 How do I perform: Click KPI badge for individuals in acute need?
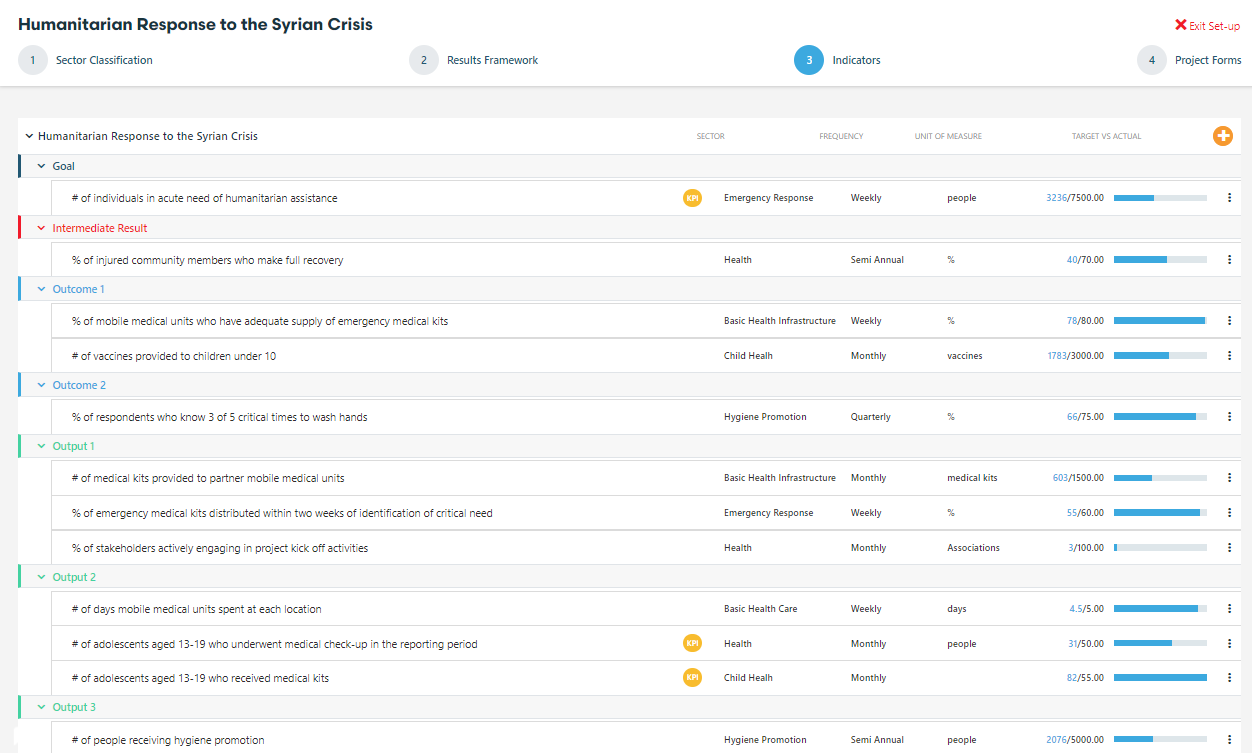(692, 198)
